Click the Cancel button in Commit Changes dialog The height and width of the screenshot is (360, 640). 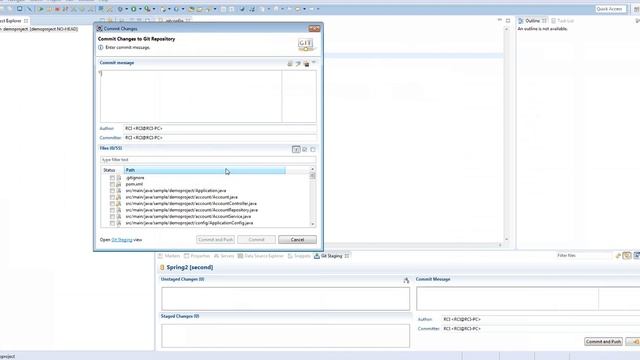(x=297, y=240)
